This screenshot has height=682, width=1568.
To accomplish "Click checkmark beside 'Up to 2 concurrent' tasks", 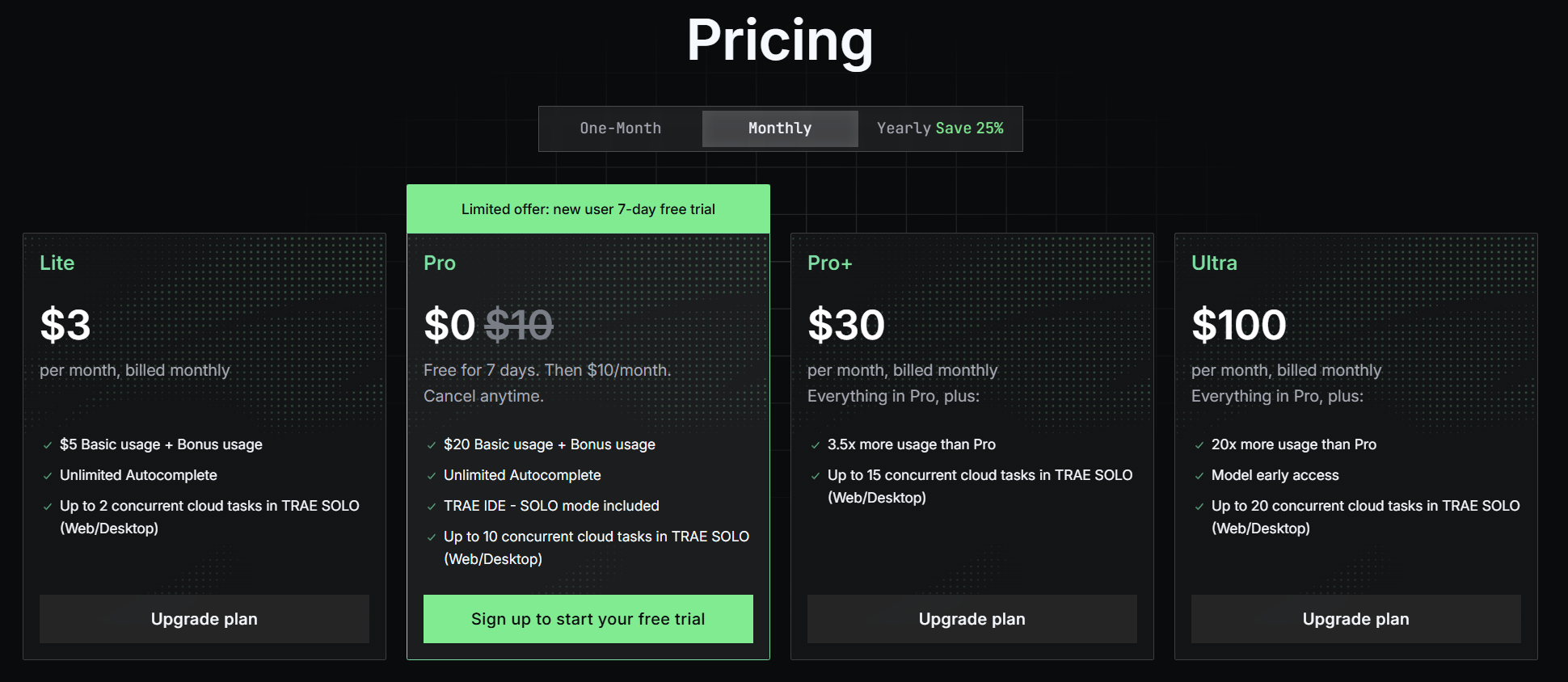I will [48, 507].
